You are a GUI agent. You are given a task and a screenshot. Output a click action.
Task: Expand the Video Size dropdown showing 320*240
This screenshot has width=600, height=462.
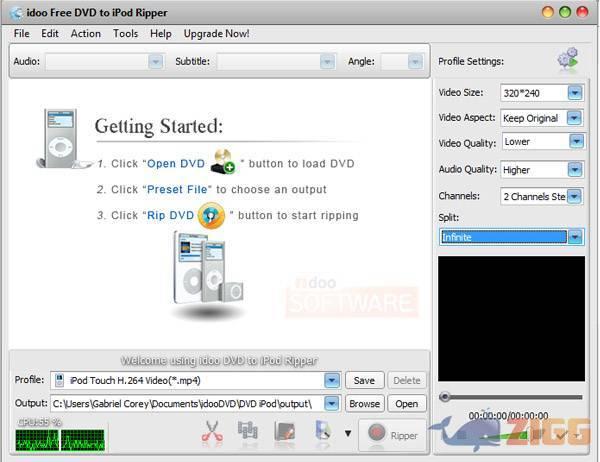[x=575, y=93]
